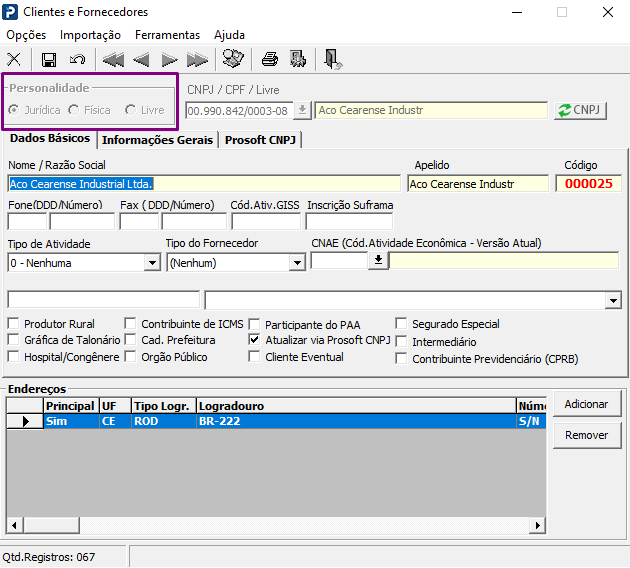Click the save diskette toolbar icon
Viewport: 630px width, 568px height.
(x=49, y=59)
